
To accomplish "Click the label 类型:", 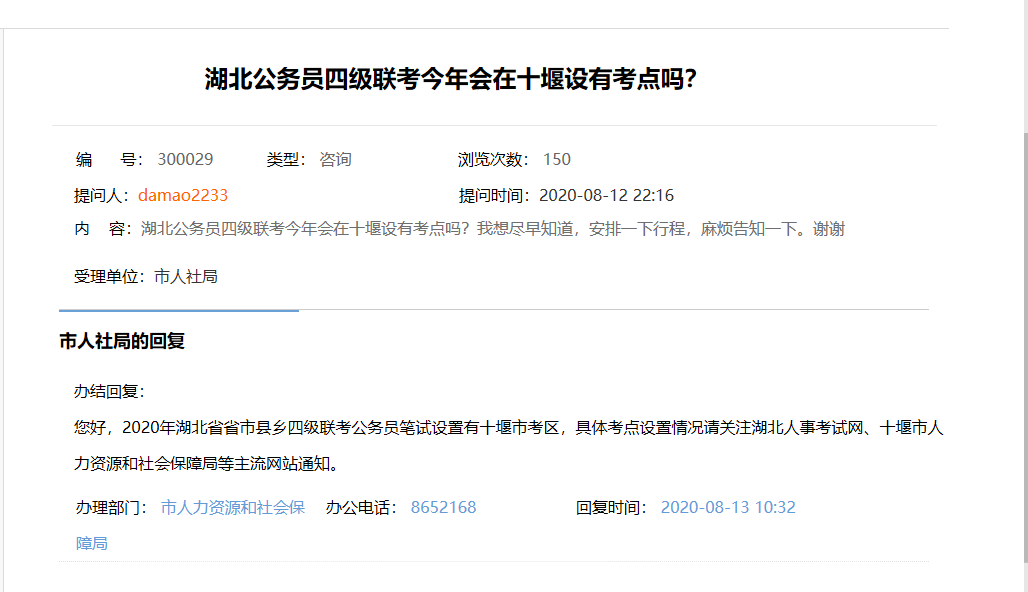I will click(x=286, y=159).
